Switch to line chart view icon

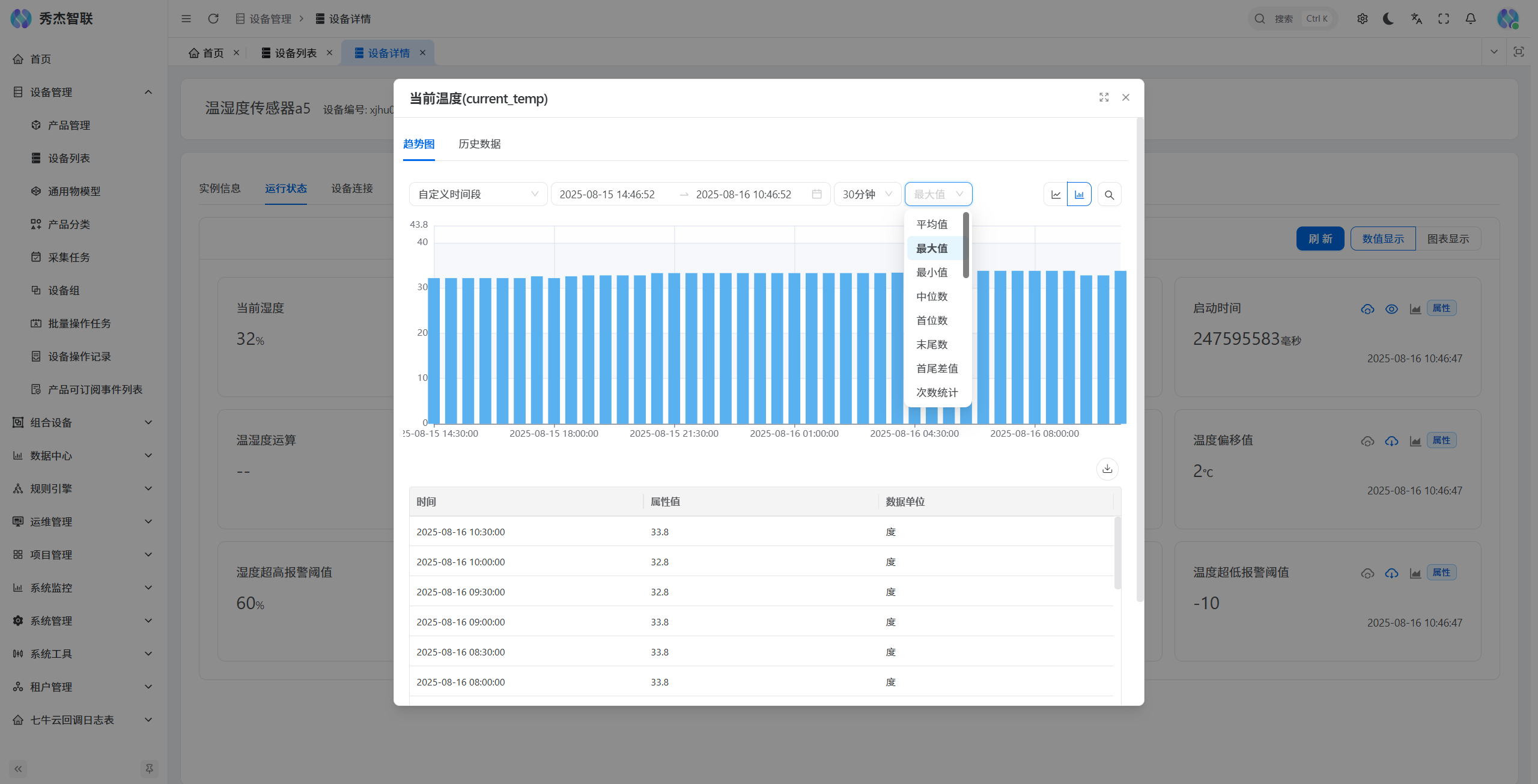pos(1056,195)
